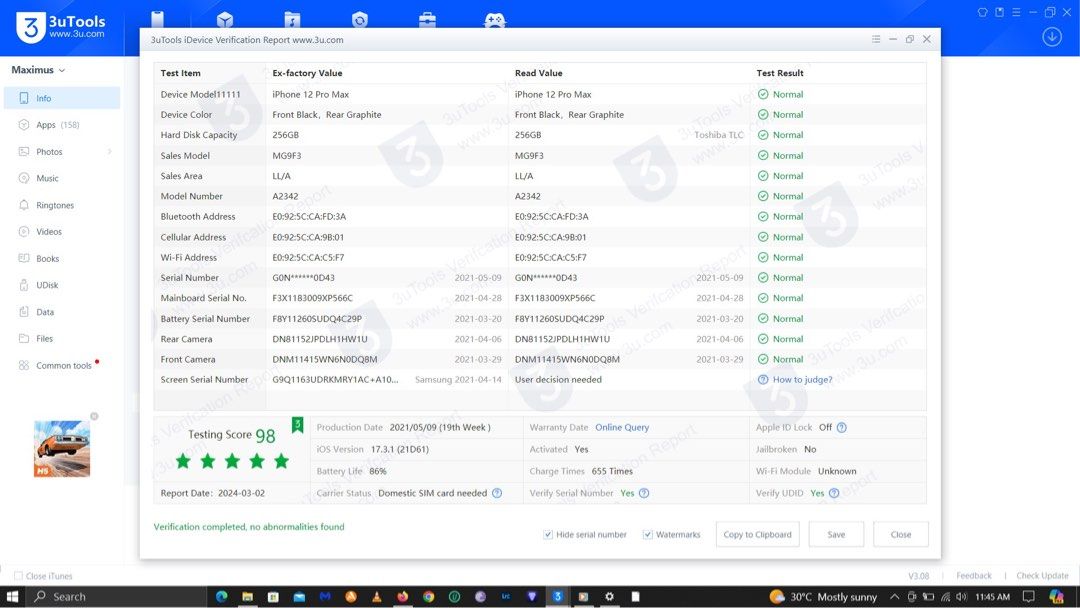Open Data in the sidebar

coord(62,312)
